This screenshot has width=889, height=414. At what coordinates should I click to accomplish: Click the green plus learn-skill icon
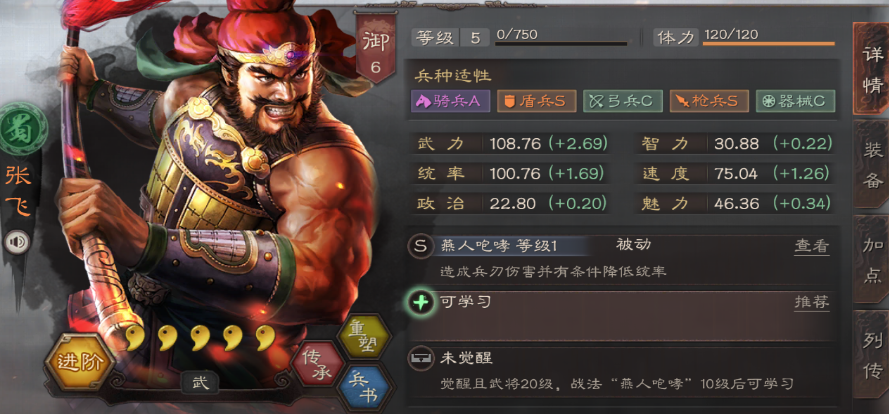coord(420,302)
